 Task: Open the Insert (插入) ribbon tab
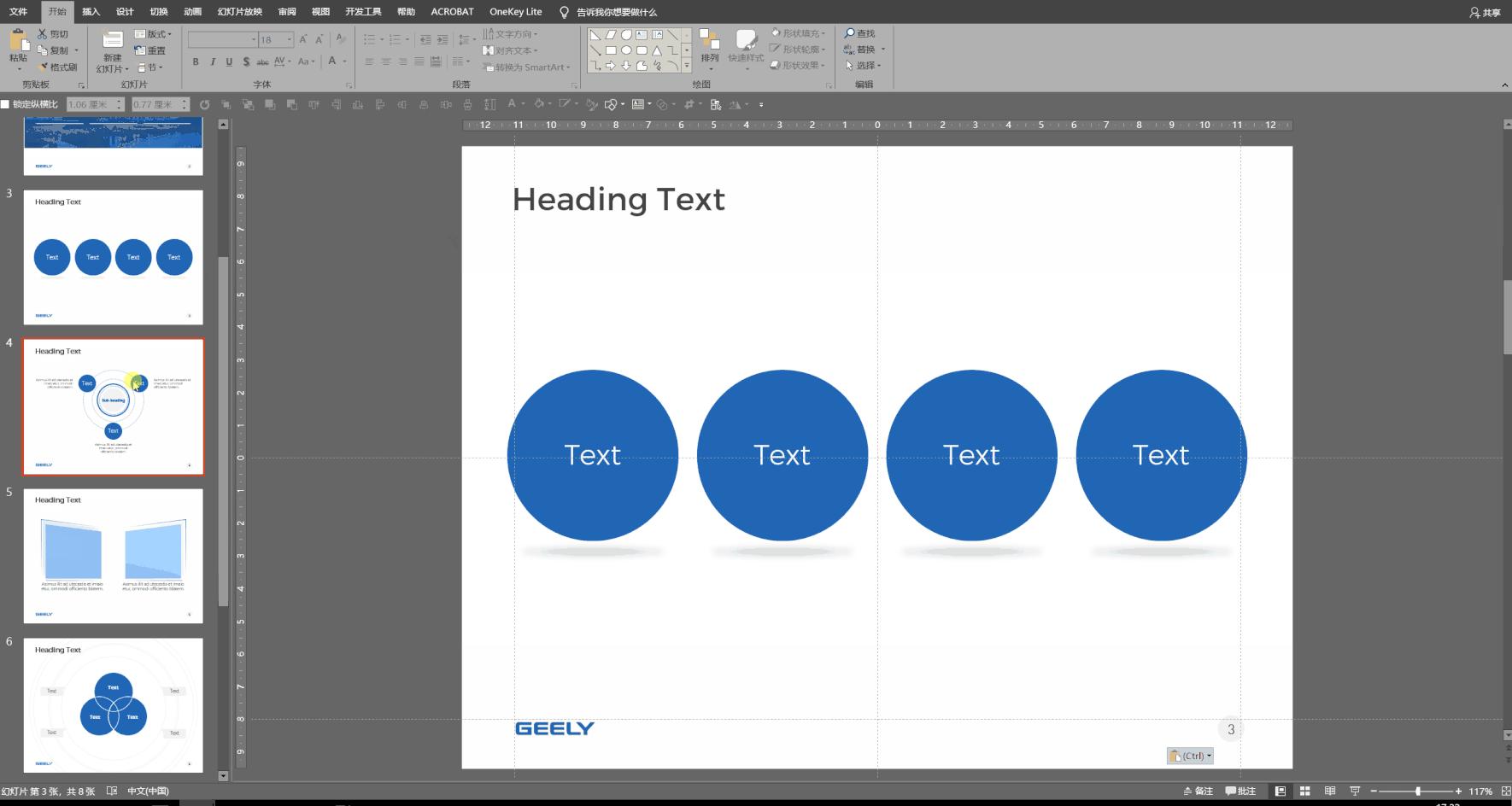point(91,12)
